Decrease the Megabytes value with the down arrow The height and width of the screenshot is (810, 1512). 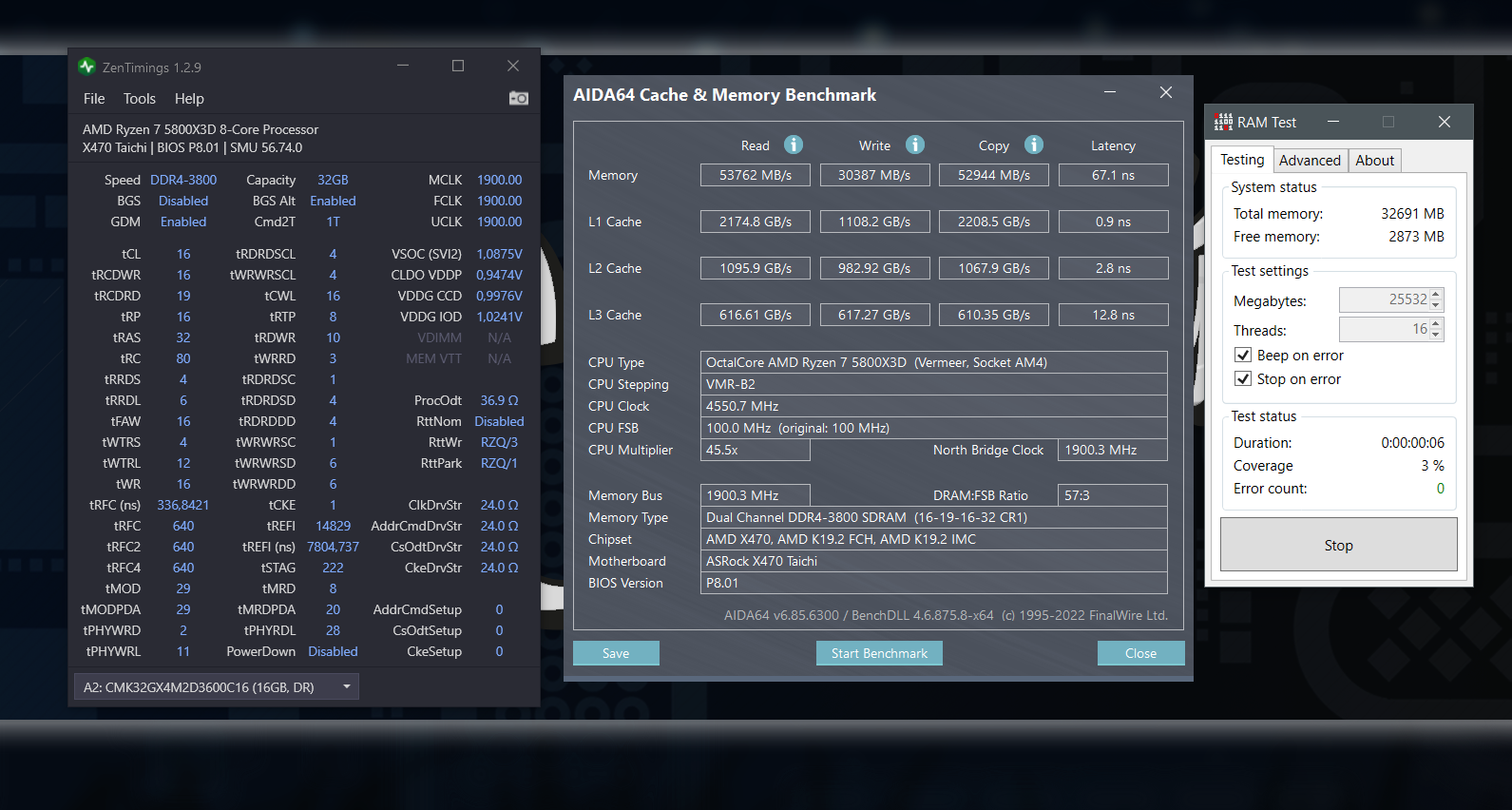coord(1436,305)
